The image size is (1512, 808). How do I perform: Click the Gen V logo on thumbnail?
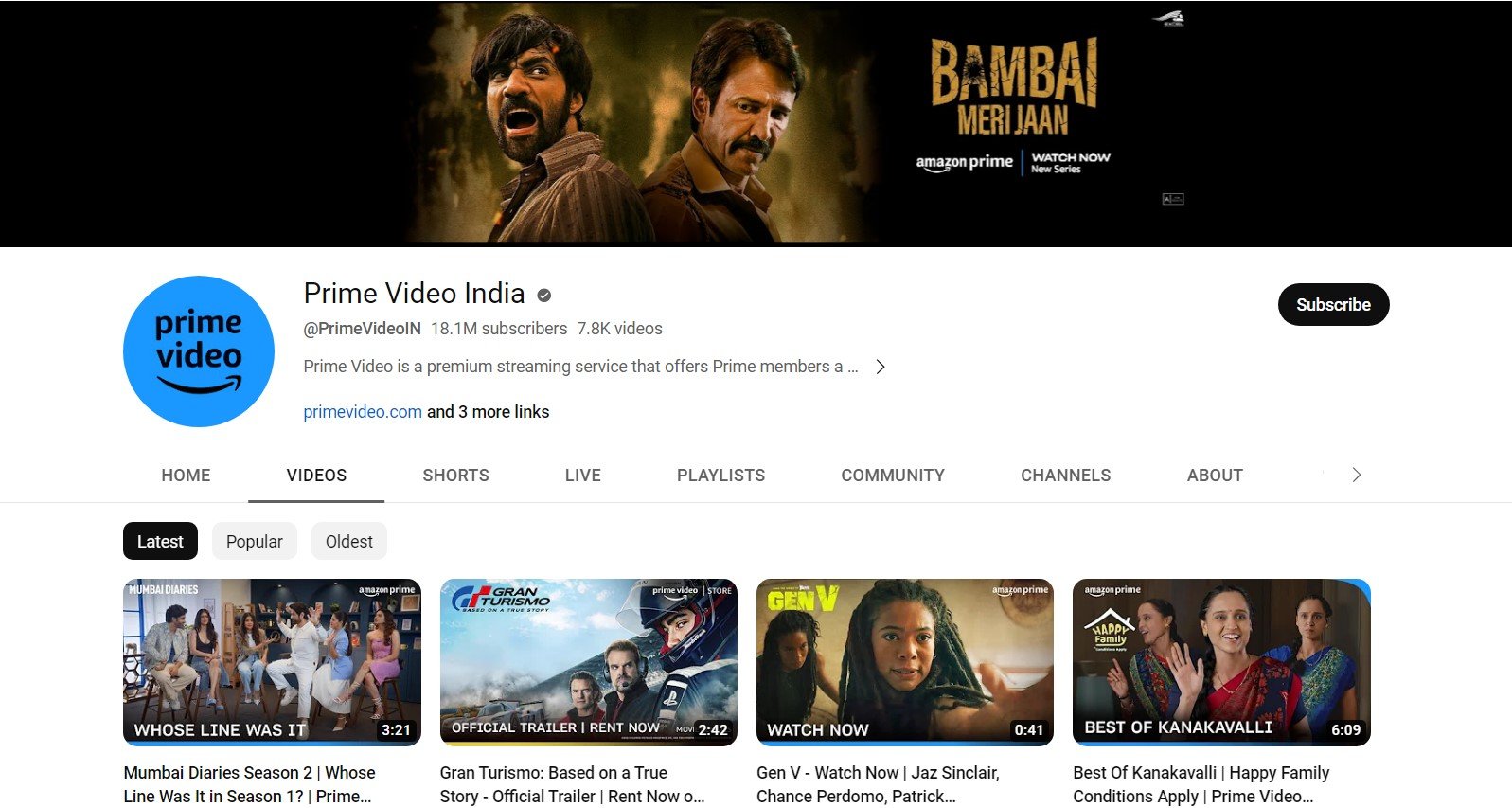[803, 600]
